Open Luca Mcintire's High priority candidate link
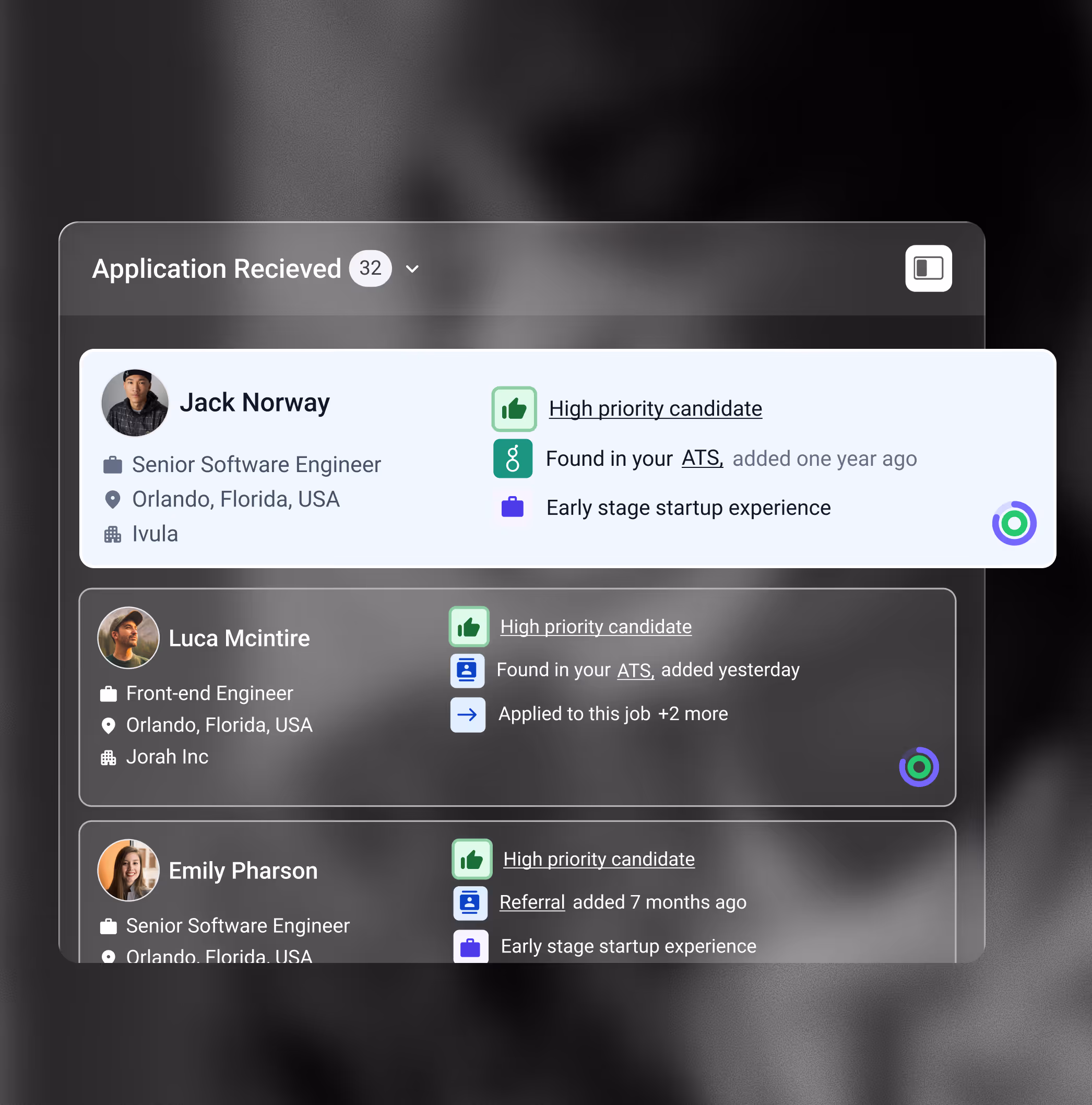The width and height of the screenshot is (1092, 1105). pos(596,627)
